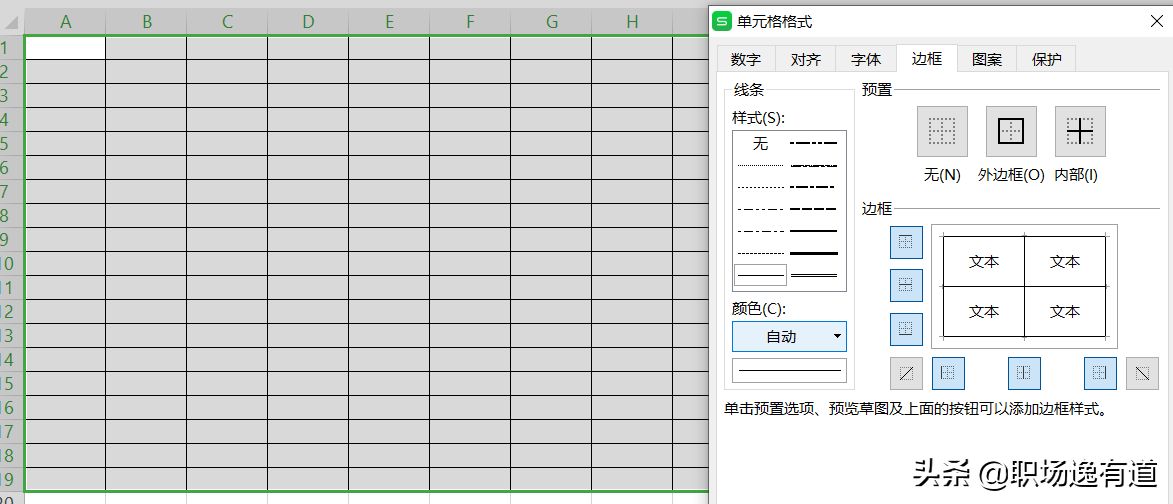Open the 颜色(C) color dropdown showing 自动
The width and height of the screenshot is (1173, 504).
point(789,336)
